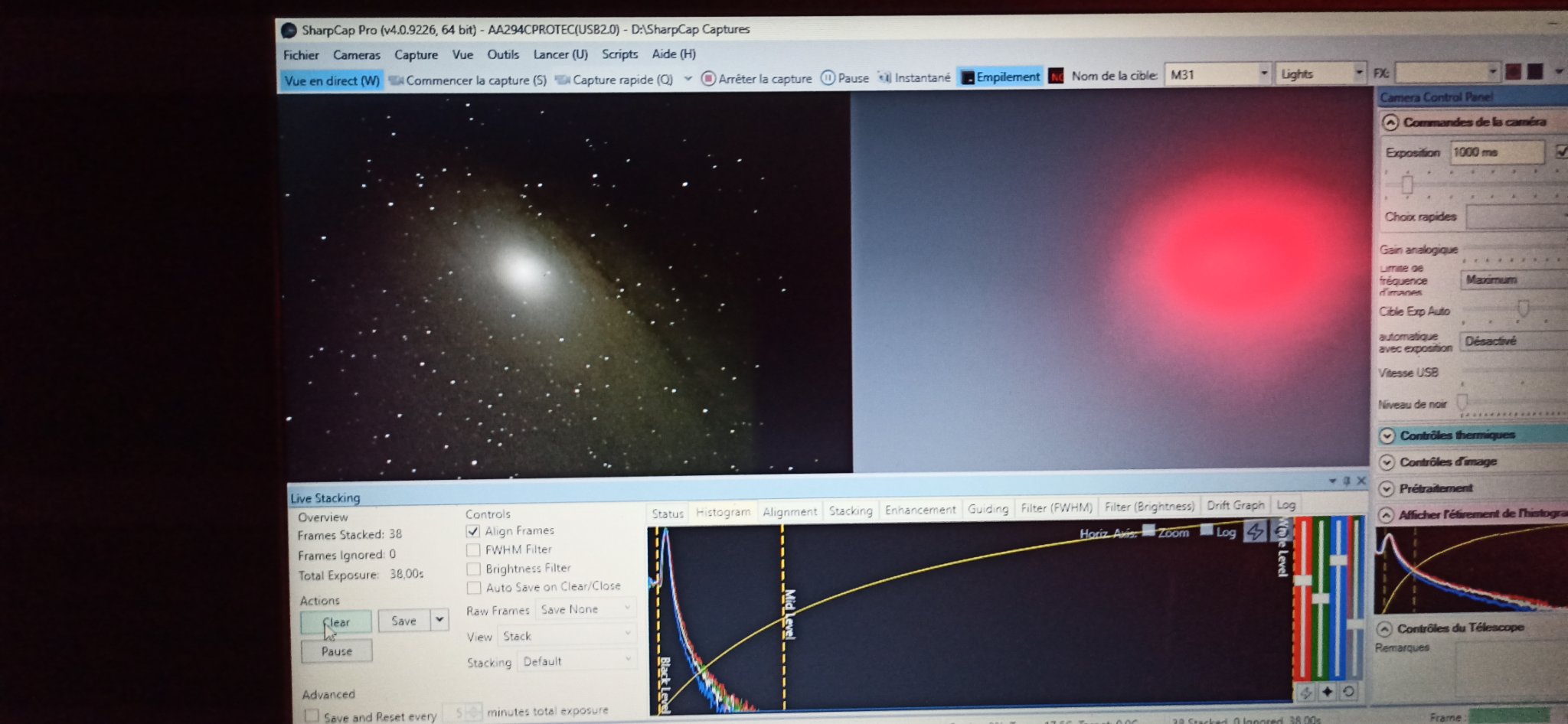Screen dimensions: 1568x724
Task: Open the frame rate limit Maximum dropdown
Action: [x=1514, y=279]
